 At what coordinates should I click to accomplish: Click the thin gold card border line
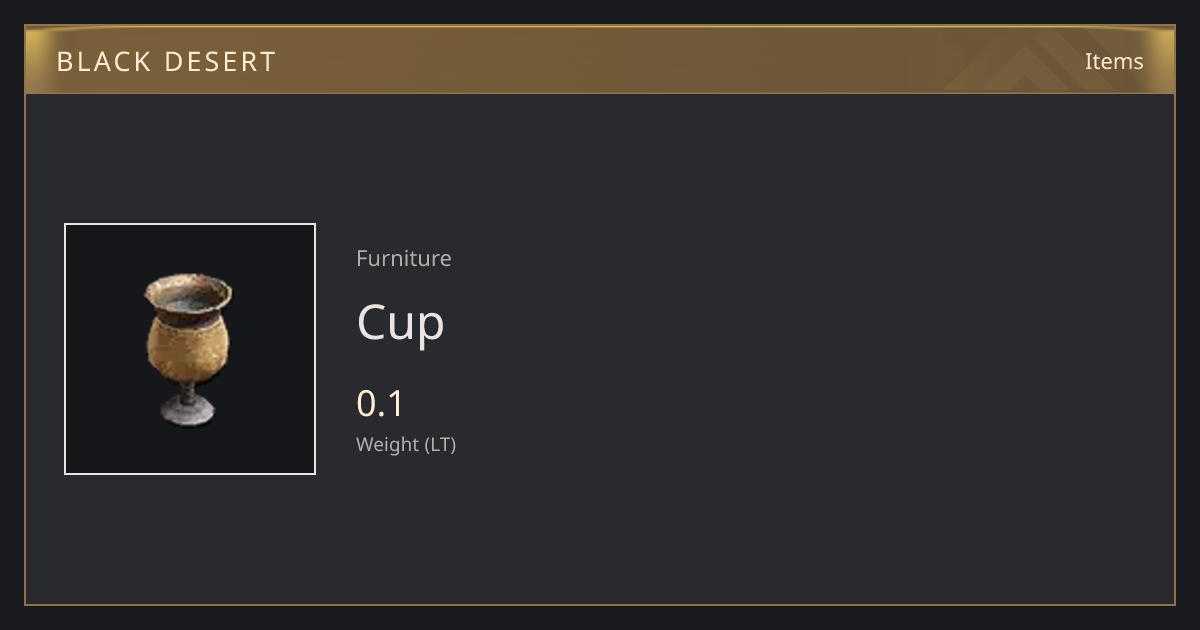tap(600, 604)
